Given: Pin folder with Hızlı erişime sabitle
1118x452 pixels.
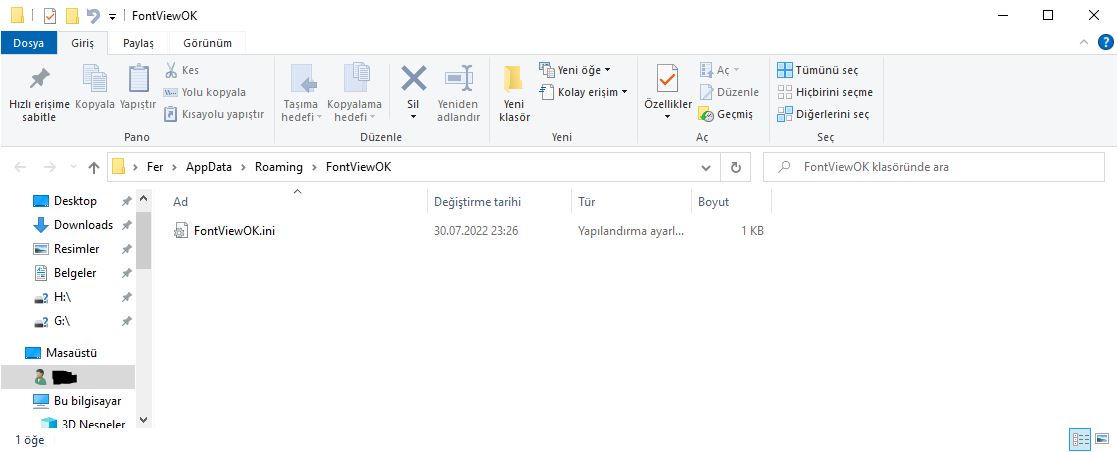Looking at the screenshot, I should click(x=39, y=95).
